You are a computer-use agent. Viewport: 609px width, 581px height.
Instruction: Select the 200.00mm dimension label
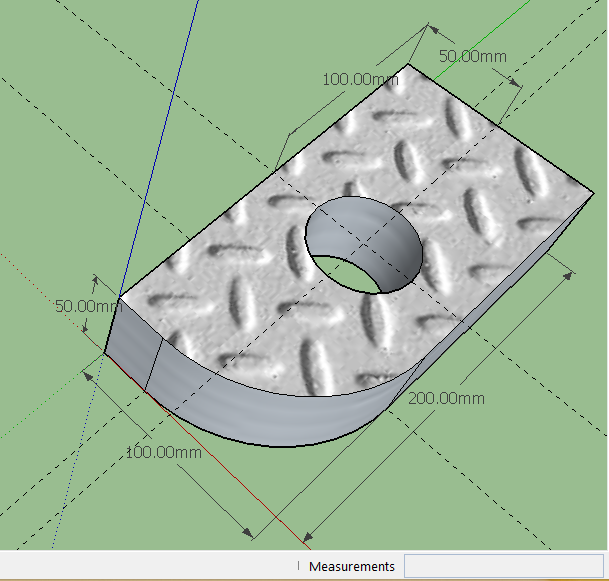[446, 398]
